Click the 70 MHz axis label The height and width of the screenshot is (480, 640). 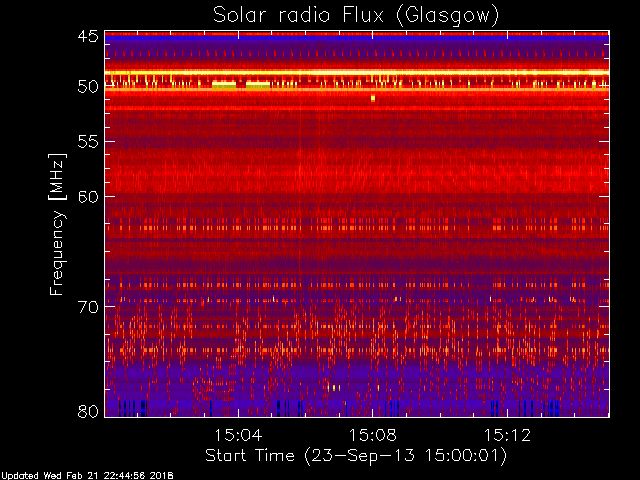[x=88, y=307]
